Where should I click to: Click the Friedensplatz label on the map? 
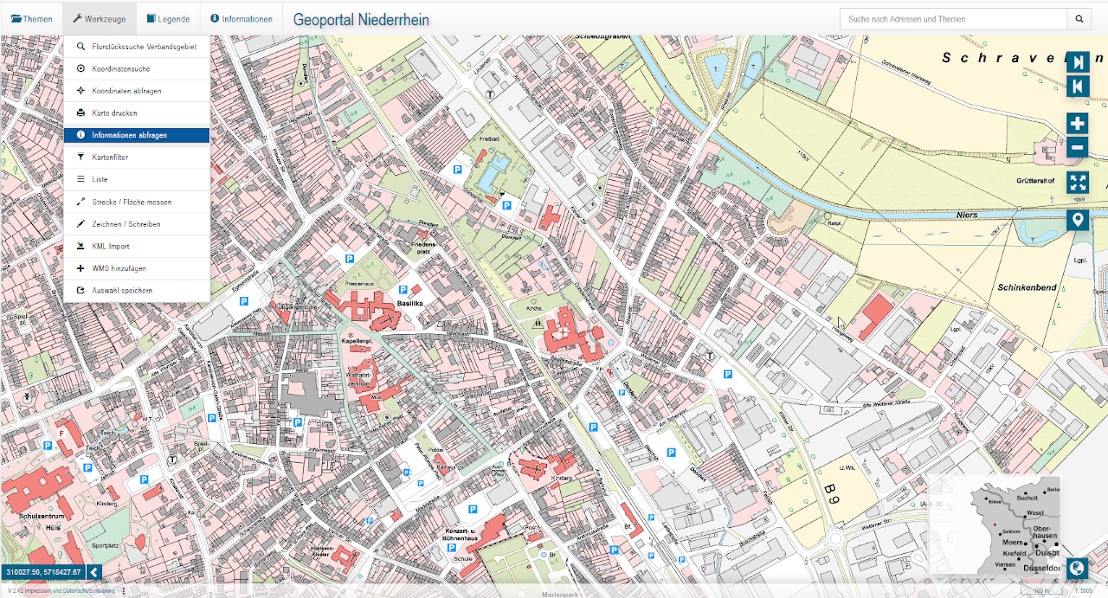click(x=423, y=247)
